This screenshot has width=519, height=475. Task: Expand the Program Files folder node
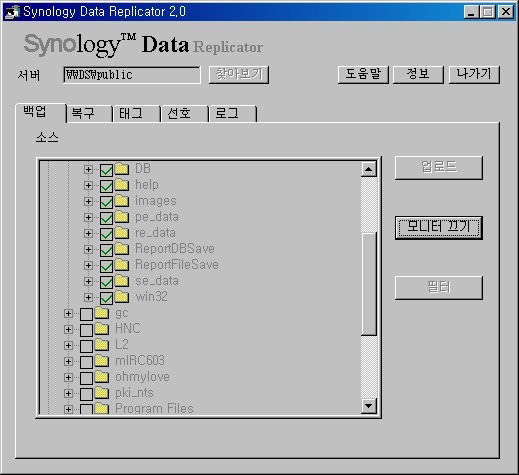(68, 409)
